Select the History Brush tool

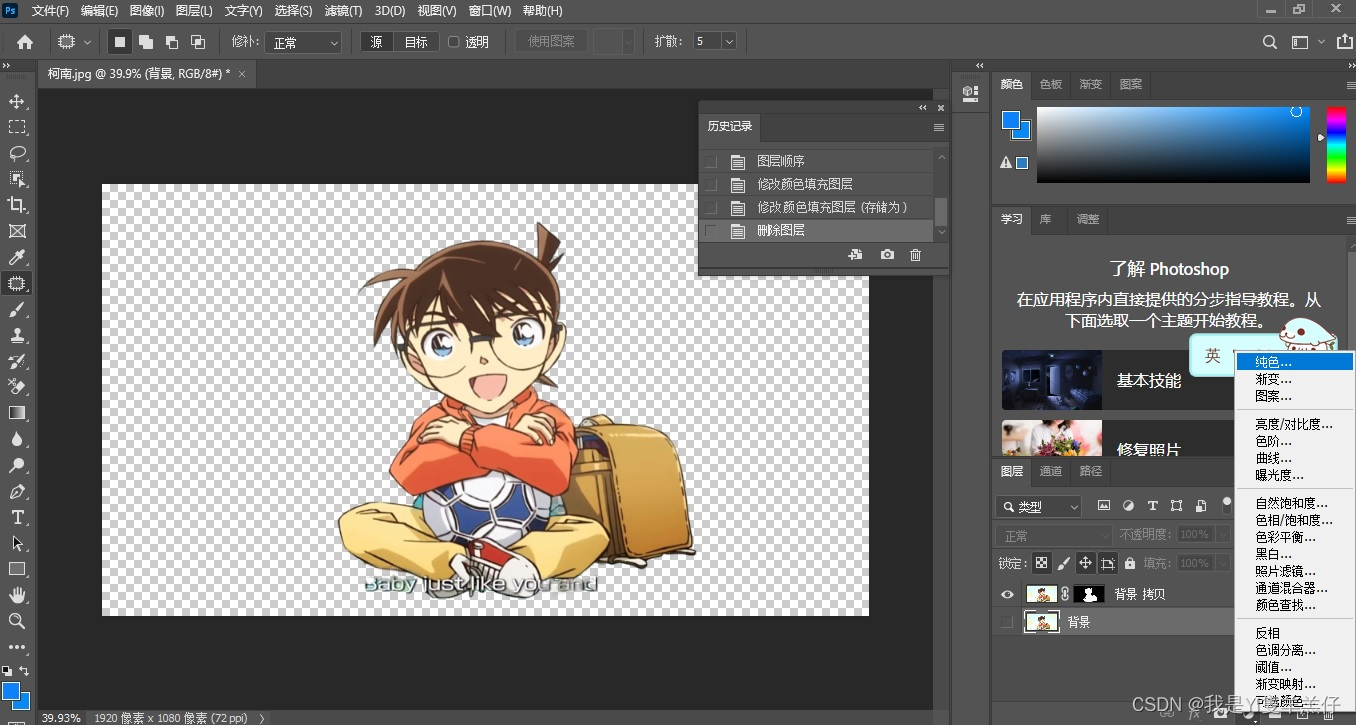tap(17, 362)
